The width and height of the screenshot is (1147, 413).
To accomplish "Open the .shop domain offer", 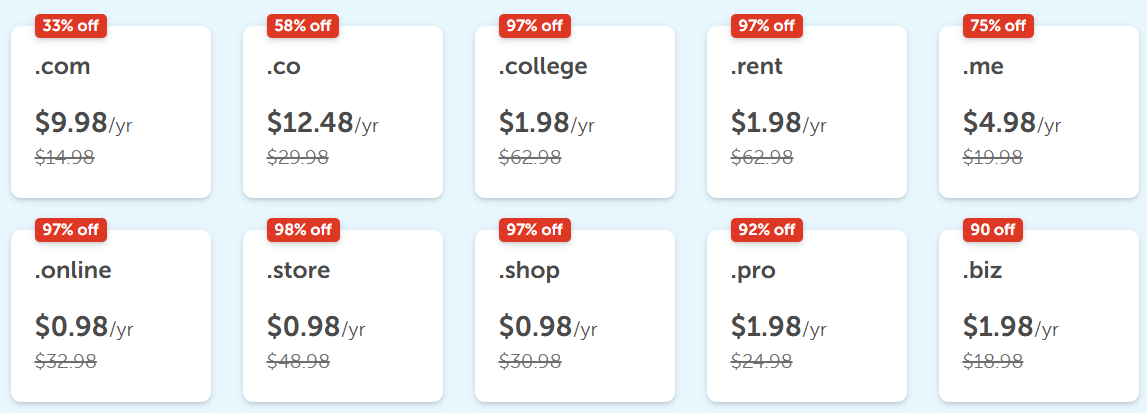I will click(x=574, y=316).
